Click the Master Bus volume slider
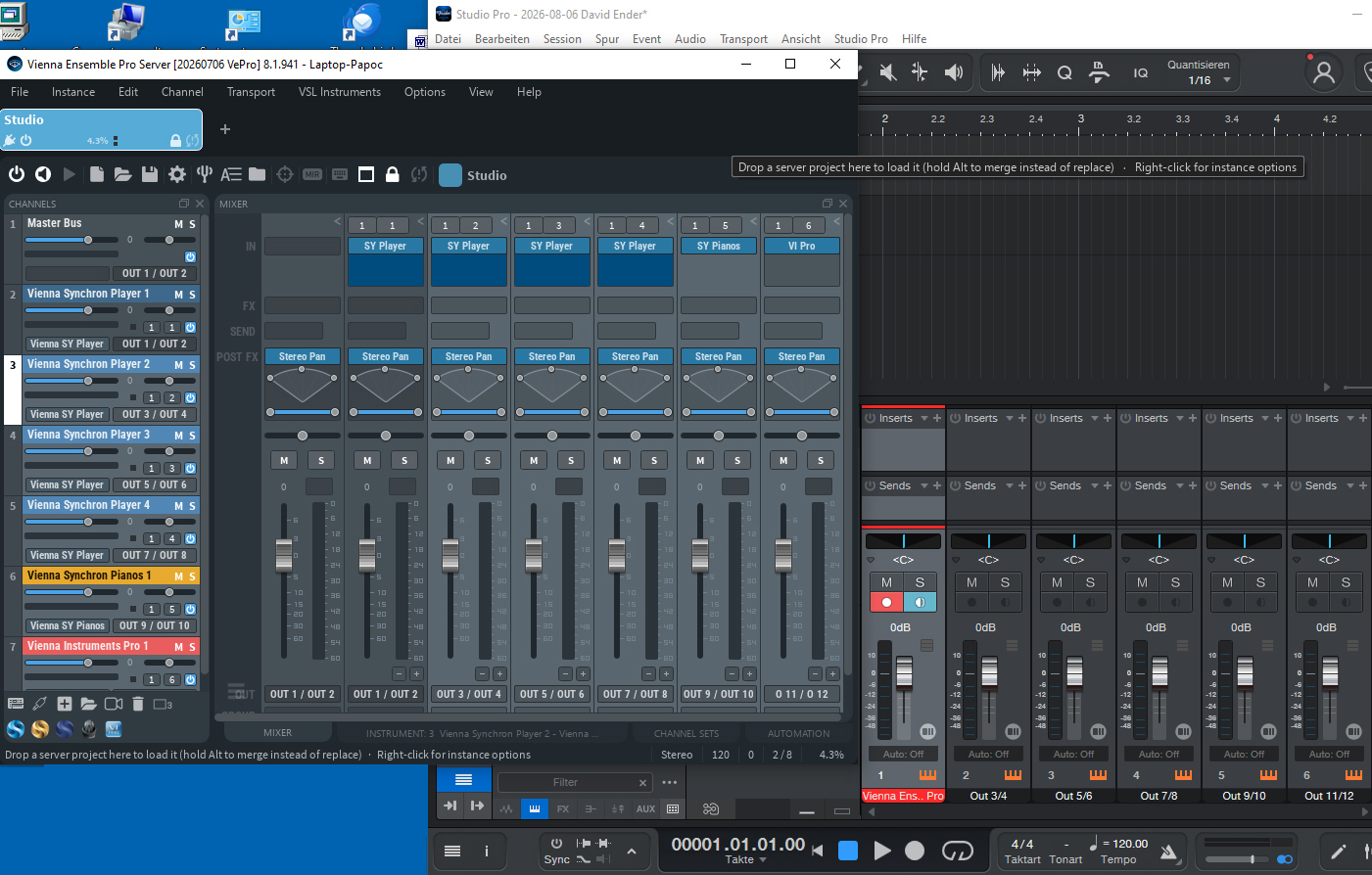Screen dimensions: 1372x875 click(71, 240)
